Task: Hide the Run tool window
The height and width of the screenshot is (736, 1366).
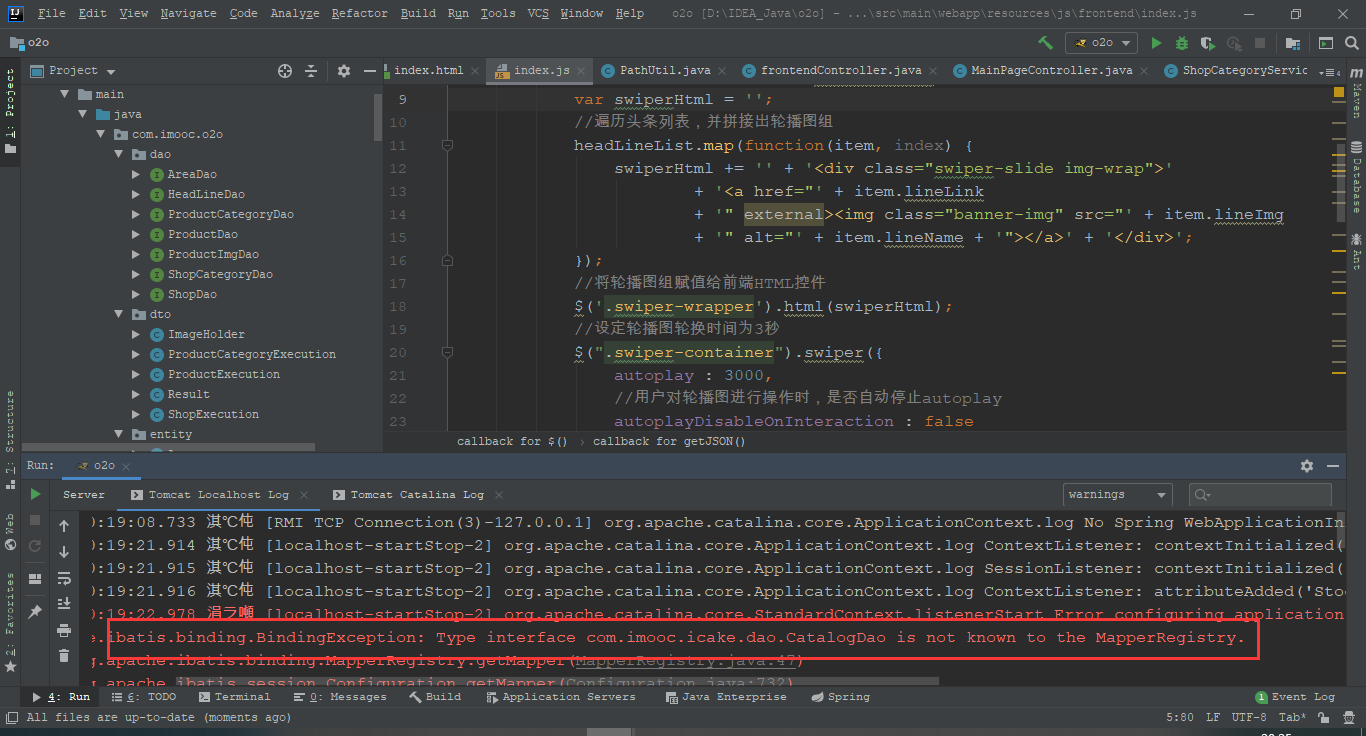Action: 1333,466
